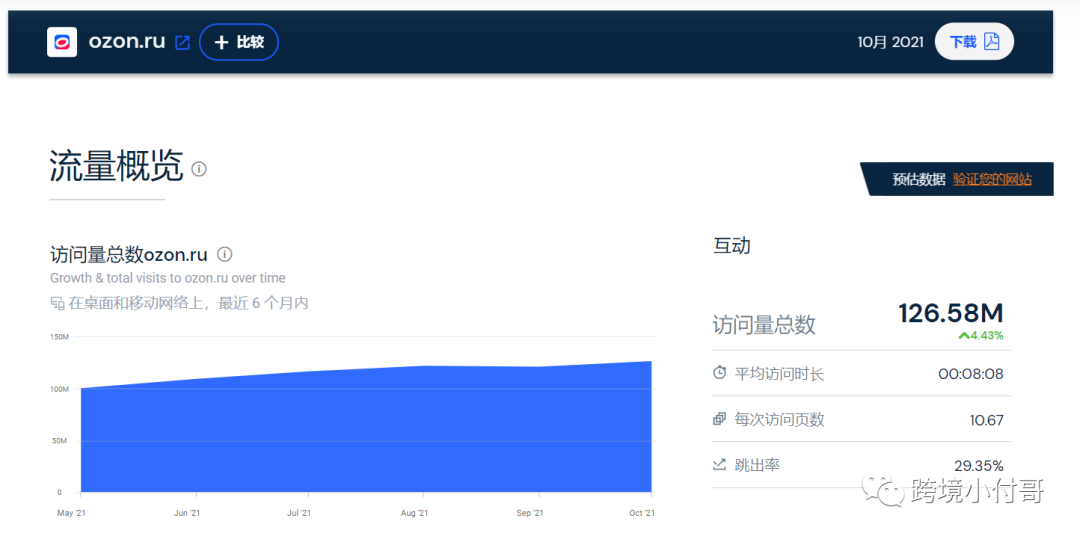The width and height of the screenshot is (1080, 539).
Task: Click the Jul '21 axis label
Action: [x=299, y=514]
